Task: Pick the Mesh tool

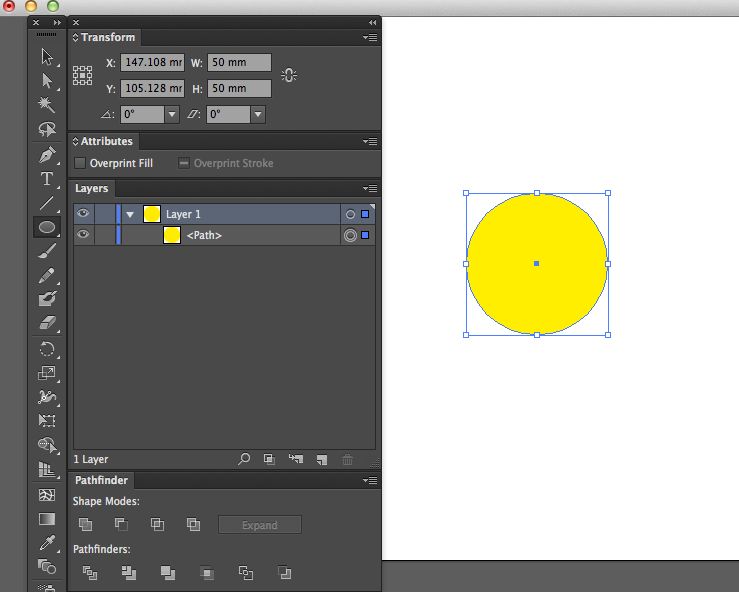Action: pos(47,495)
